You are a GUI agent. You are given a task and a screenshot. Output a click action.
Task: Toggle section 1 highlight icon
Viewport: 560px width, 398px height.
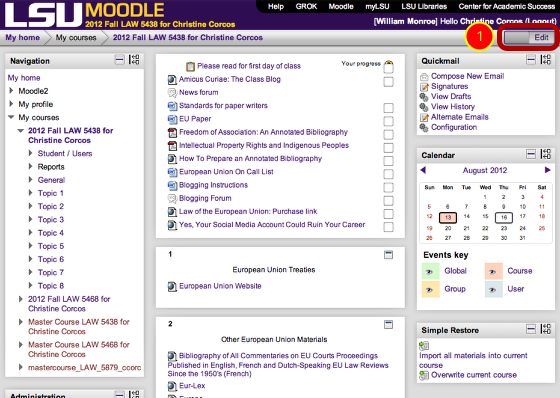[388, 255]
